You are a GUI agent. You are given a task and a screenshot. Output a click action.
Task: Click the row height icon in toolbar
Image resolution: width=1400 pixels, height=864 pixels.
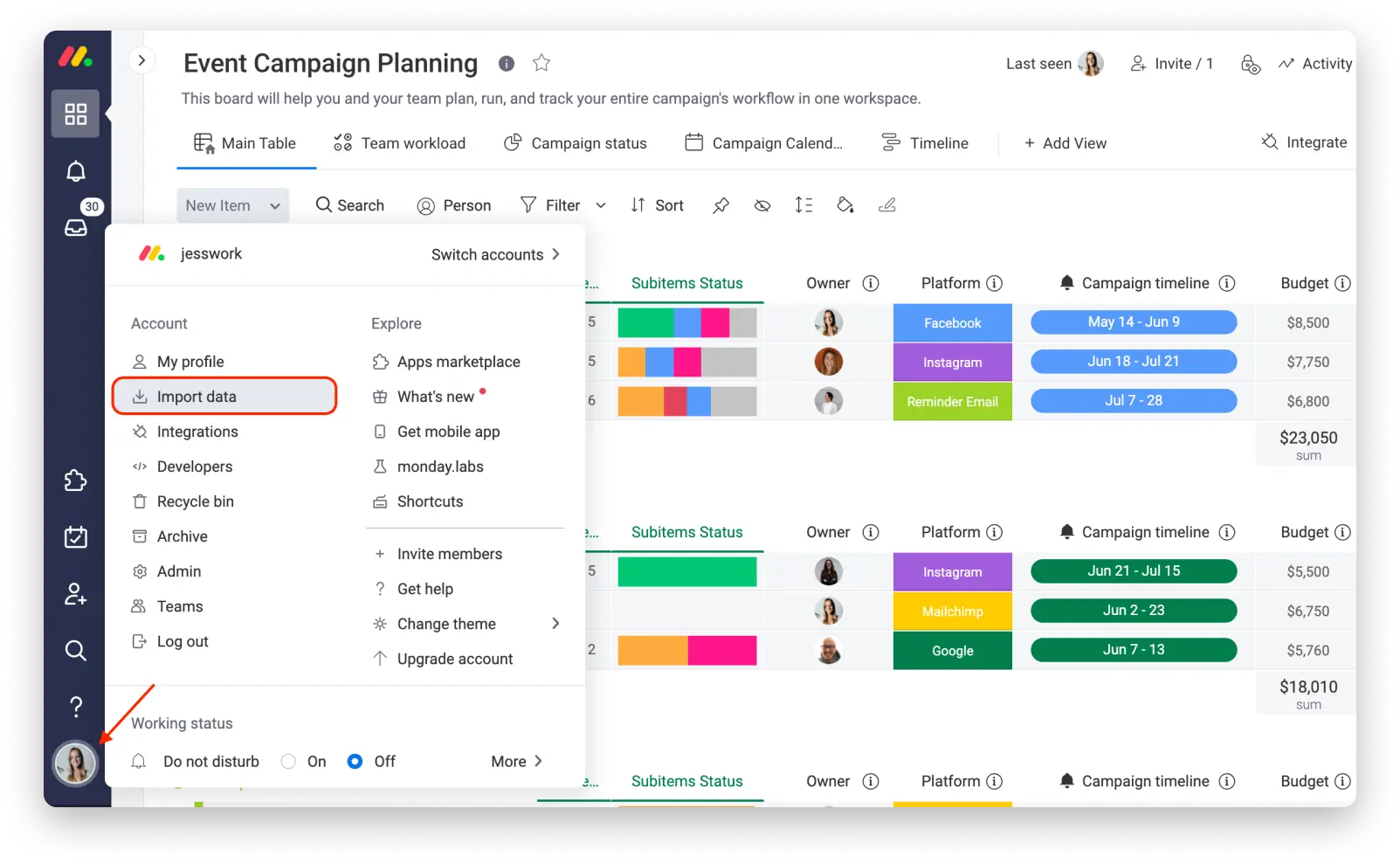803,205
